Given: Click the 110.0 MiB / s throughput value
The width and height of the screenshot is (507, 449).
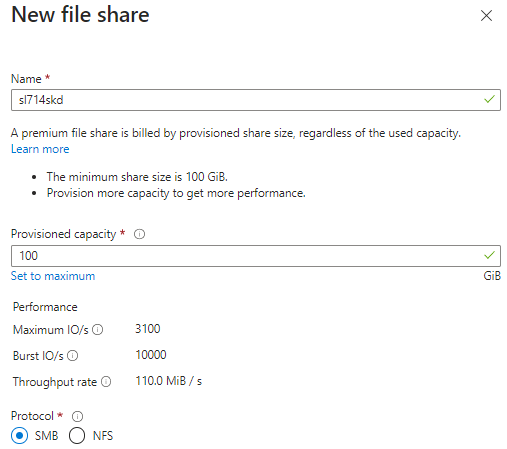Looking at the screenshot, I should tap(169, 381).
